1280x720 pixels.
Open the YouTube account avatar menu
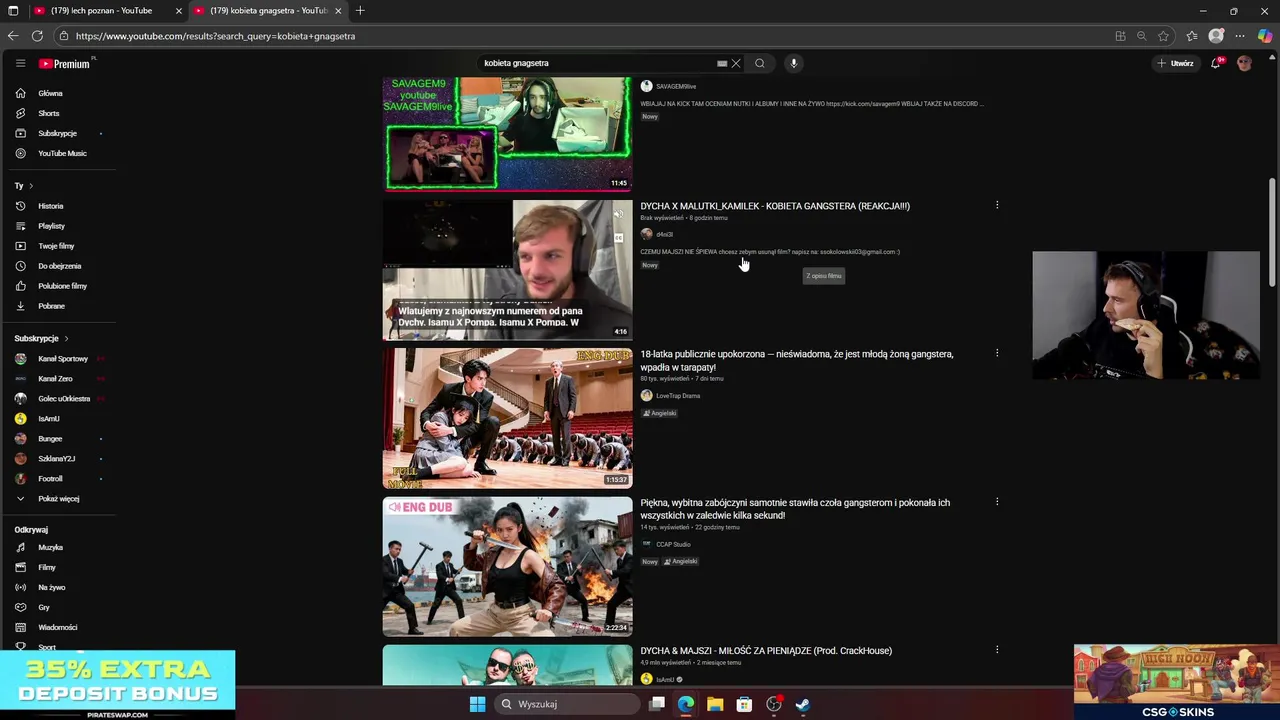click(1244, 63)
